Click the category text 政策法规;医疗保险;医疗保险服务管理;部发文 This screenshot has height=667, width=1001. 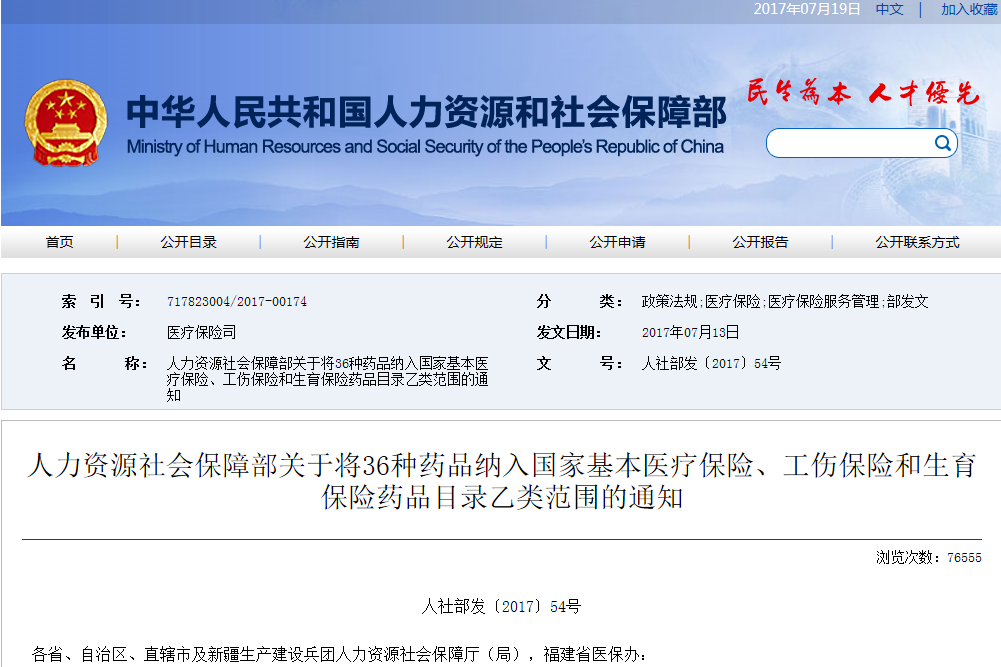(785, 301)
